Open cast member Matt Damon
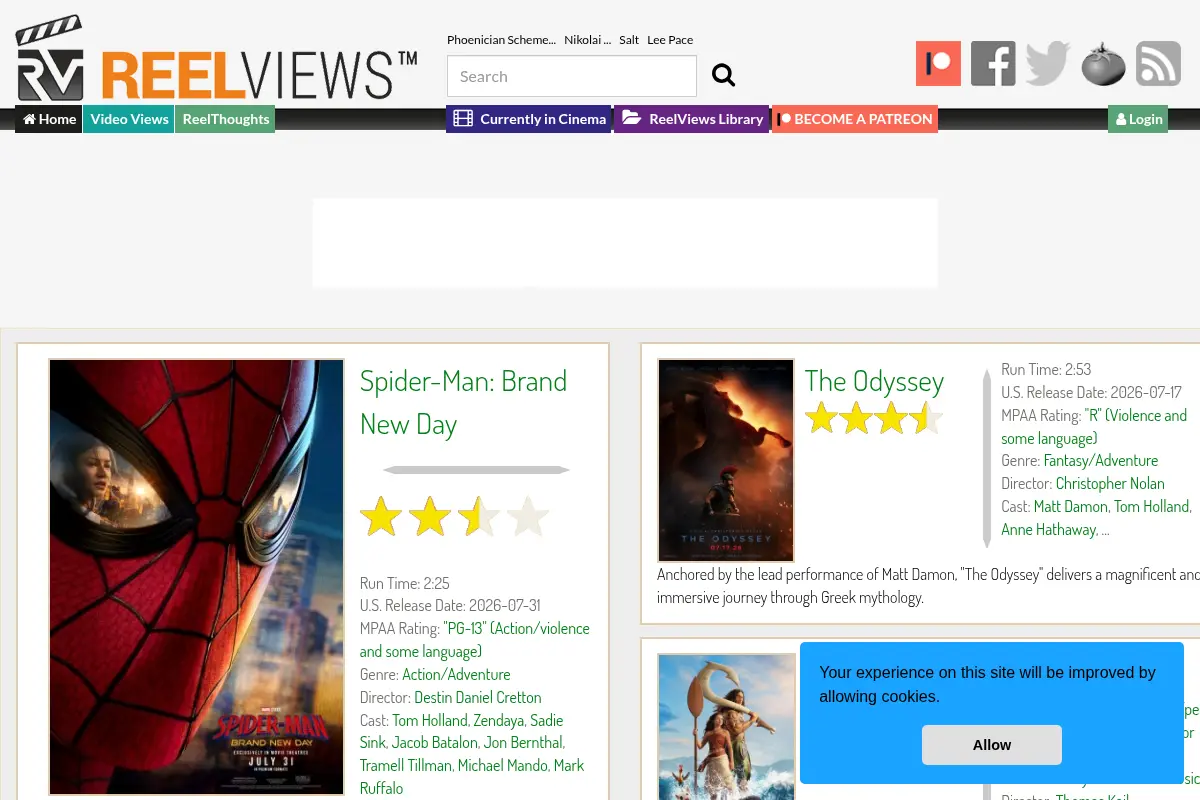Image resolution: width=1200 pixels, height=800 pixels. pos(1071,506)
